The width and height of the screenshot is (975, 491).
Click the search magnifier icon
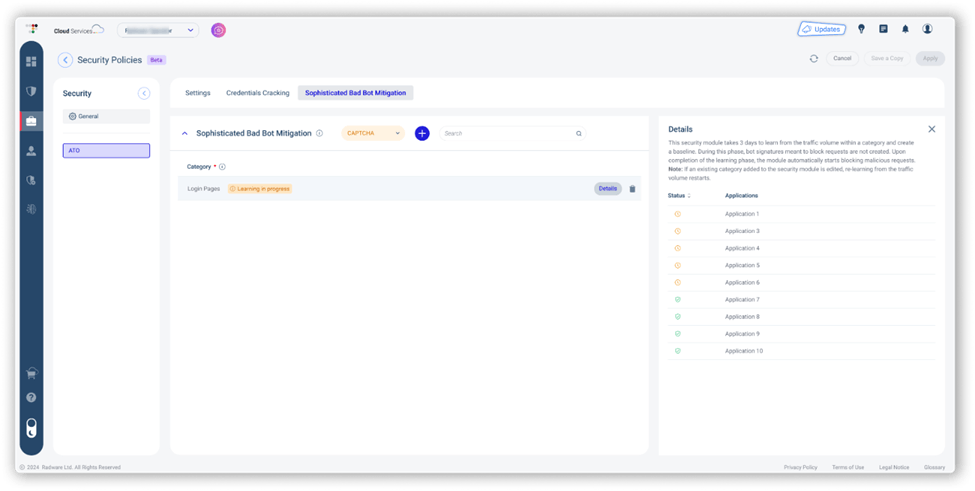click(x=578, y=134)
